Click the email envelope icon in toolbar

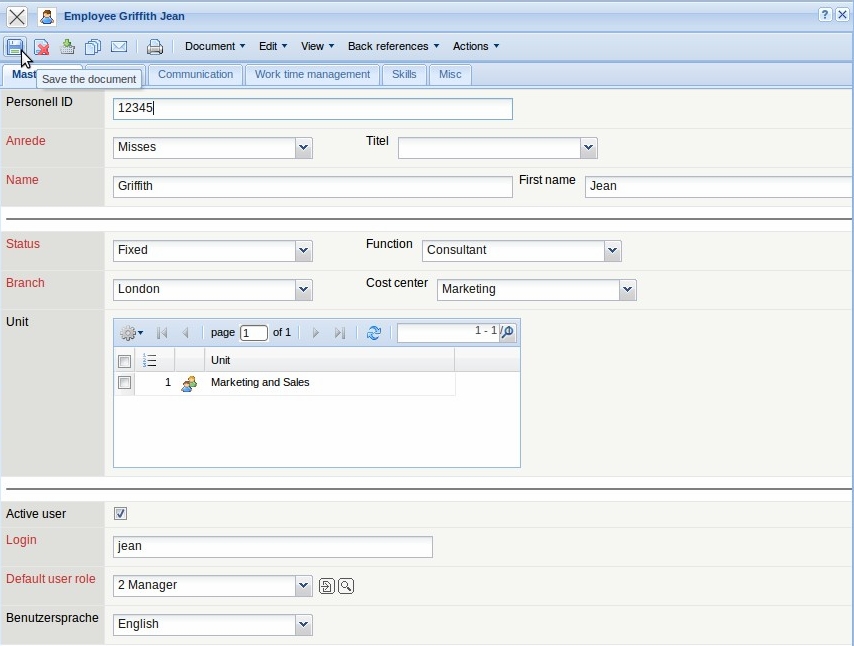119,47
